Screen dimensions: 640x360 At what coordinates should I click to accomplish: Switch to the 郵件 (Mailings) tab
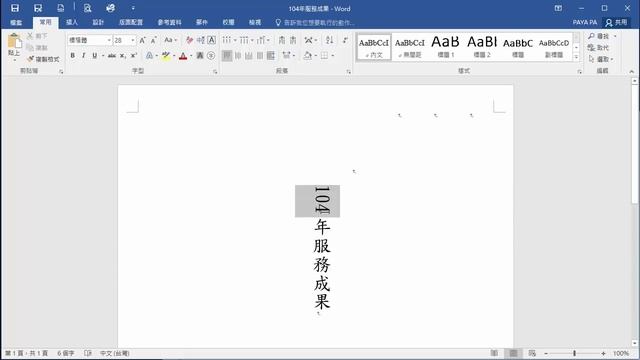[202, 22]
